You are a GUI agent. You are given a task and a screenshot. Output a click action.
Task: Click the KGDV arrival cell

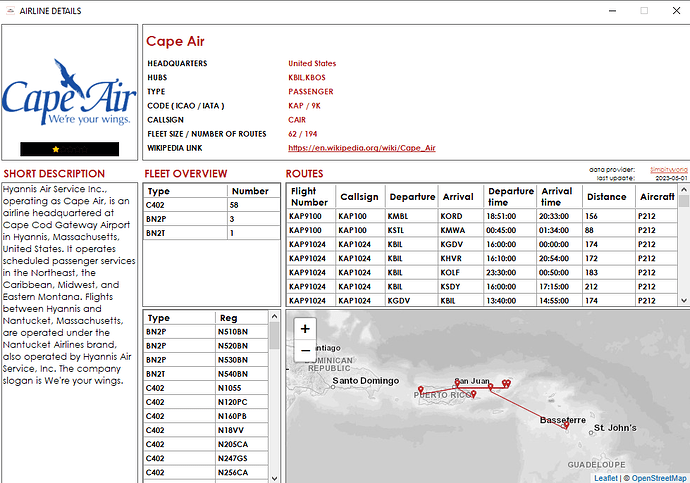pos(461,244)
